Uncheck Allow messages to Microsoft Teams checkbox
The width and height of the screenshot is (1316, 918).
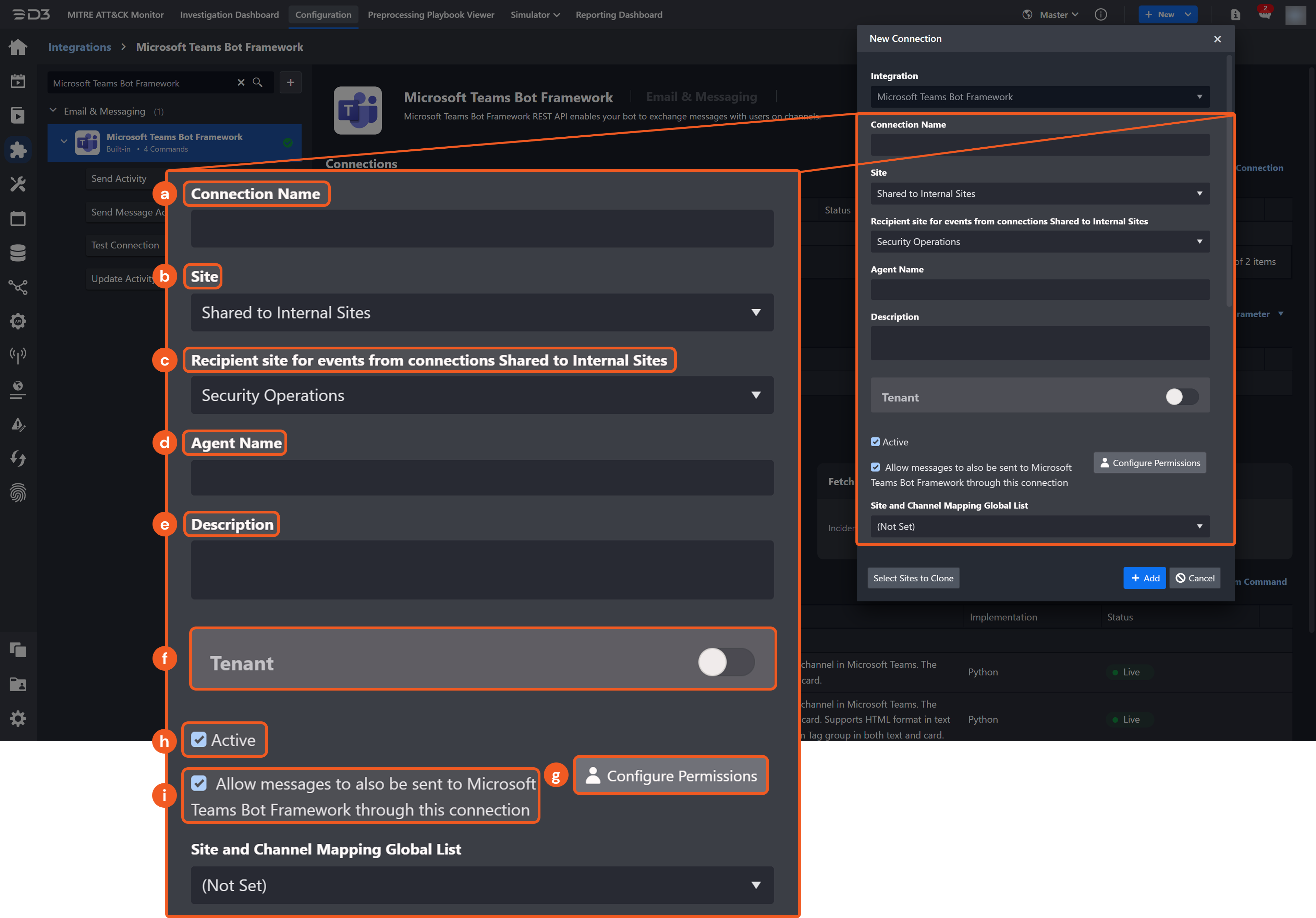click(875, 467)
